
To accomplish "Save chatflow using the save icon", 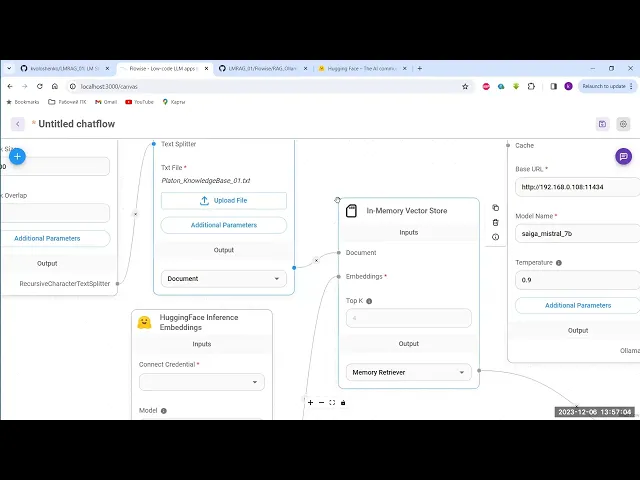I will (602, 124).
